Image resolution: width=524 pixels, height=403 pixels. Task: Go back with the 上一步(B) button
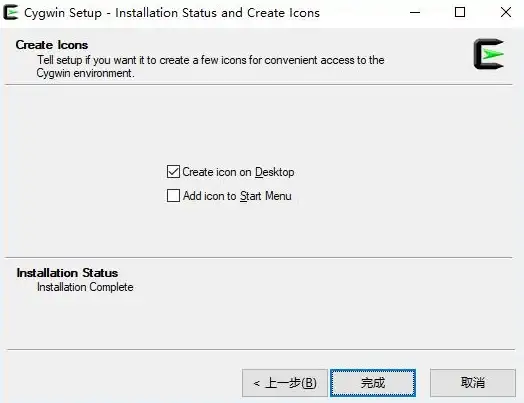coord(285,383)
